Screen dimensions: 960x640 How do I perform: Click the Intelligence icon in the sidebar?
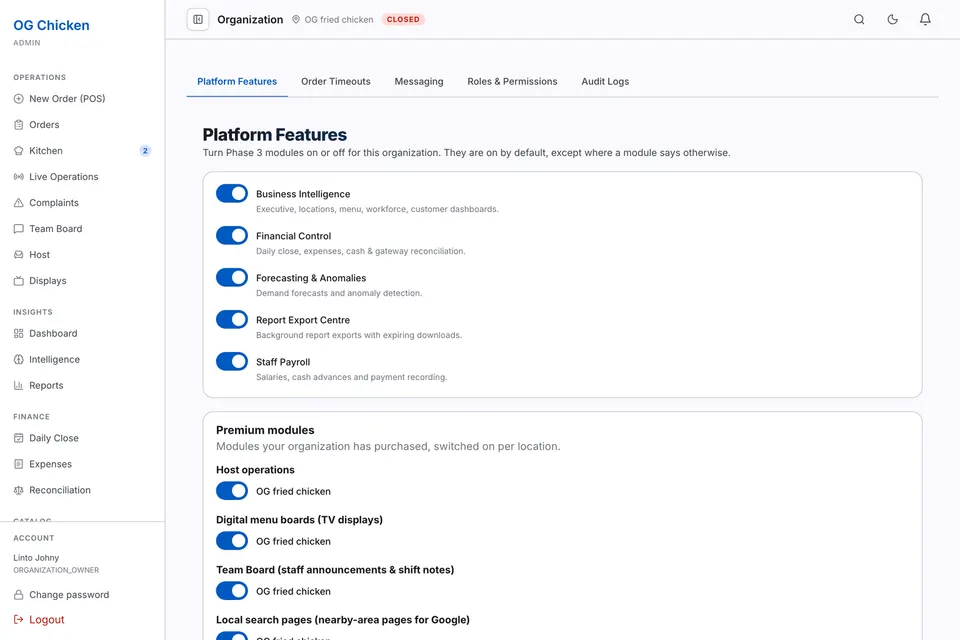tap(18, 360)
